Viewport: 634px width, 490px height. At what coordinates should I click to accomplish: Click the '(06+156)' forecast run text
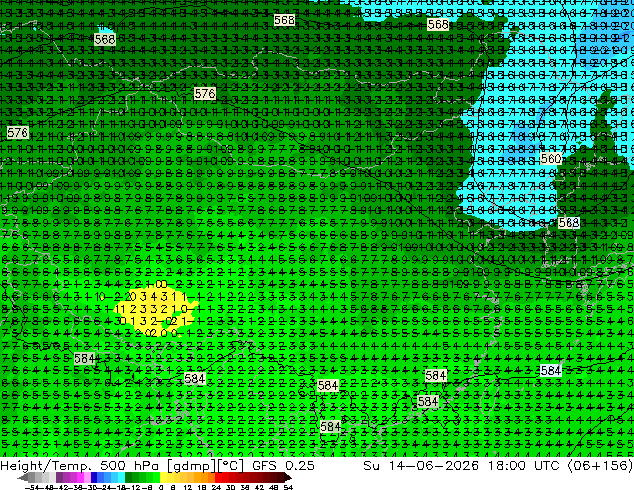tap(600, 466)
